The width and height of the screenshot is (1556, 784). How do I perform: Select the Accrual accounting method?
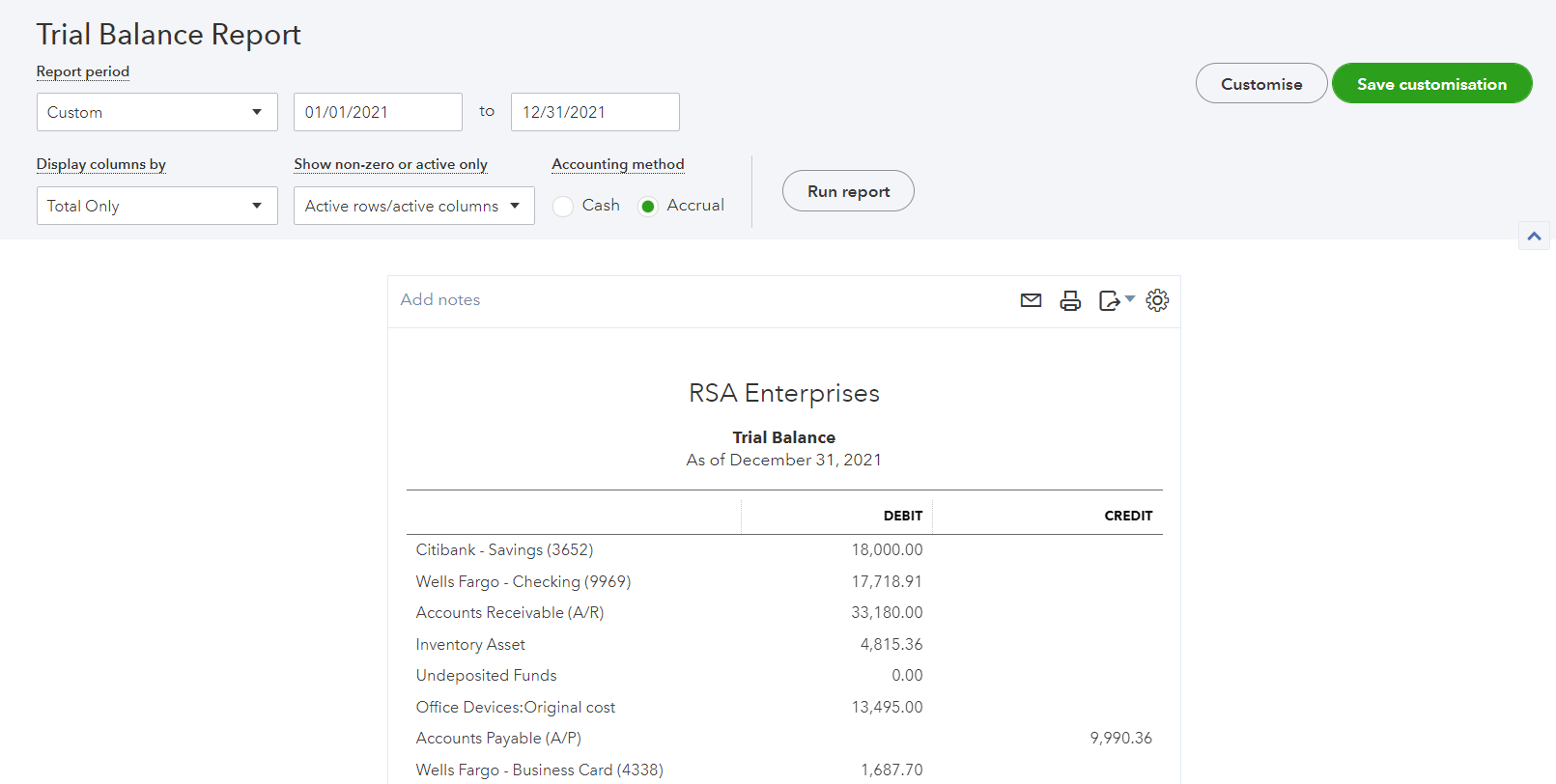coord(648,206)
